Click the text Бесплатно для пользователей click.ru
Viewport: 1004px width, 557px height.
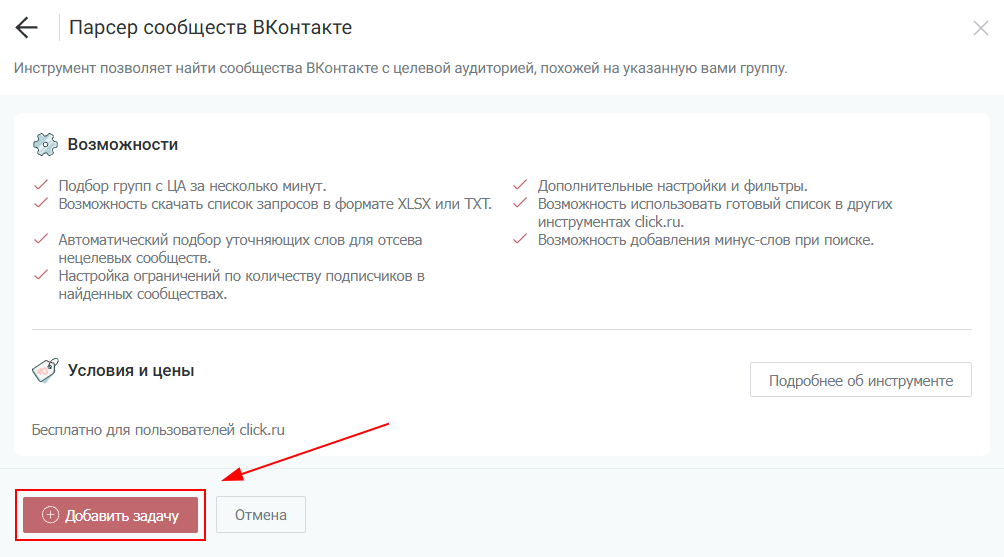click(x=159, y=430)
